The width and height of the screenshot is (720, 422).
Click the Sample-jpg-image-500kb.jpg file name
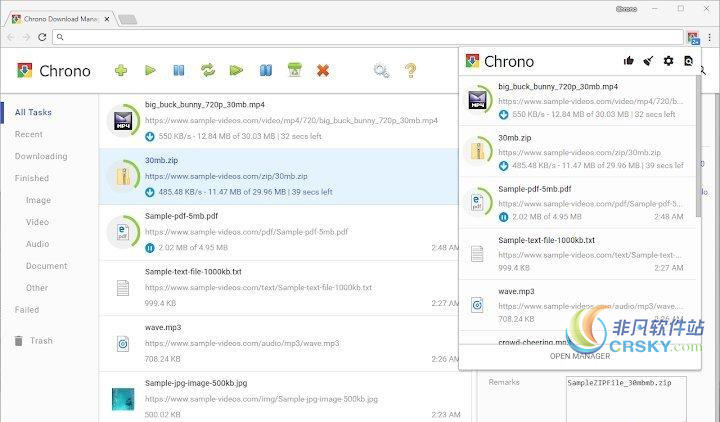click(x=196, y=383)
